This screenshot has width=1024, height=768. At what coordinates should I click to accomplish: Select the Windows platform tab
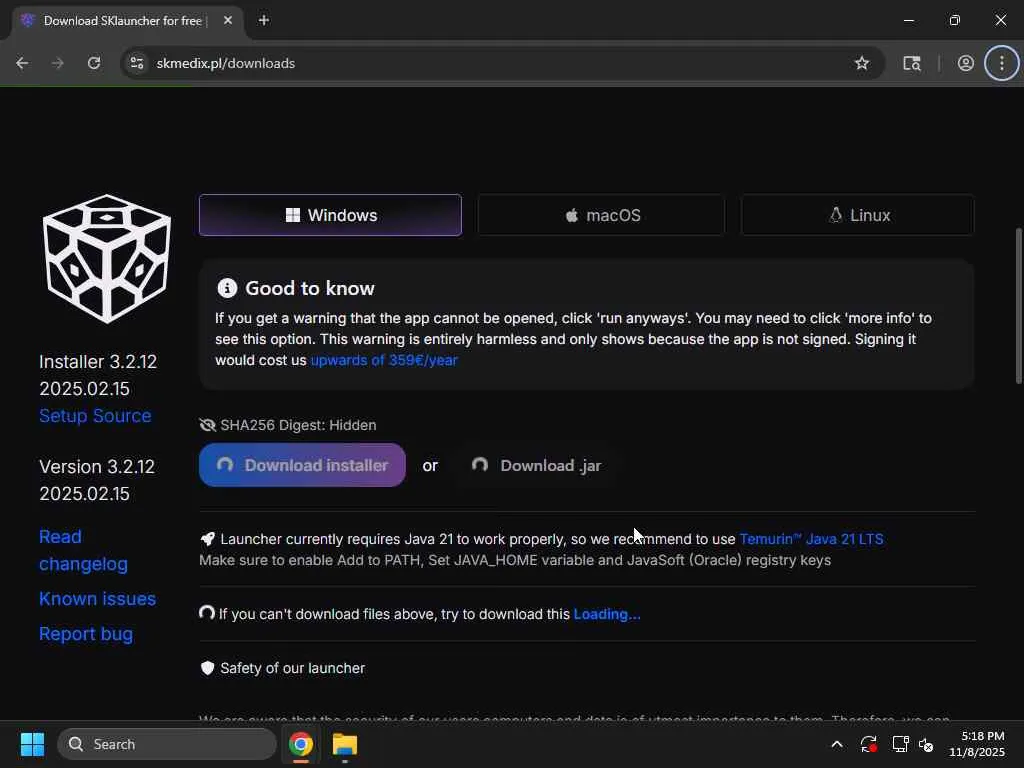tap(330, 215)
